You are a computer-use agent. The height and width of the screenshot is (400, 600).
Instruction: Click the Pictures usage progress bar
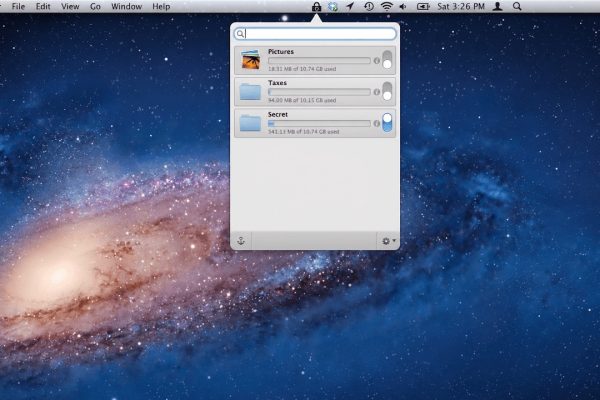[x=319, y=60]
